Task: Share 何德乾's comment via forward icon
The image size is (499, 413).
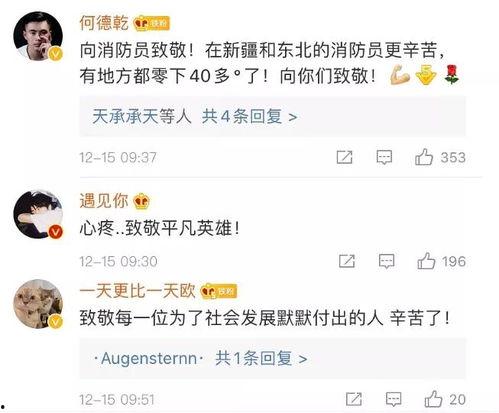Action: 344,157
